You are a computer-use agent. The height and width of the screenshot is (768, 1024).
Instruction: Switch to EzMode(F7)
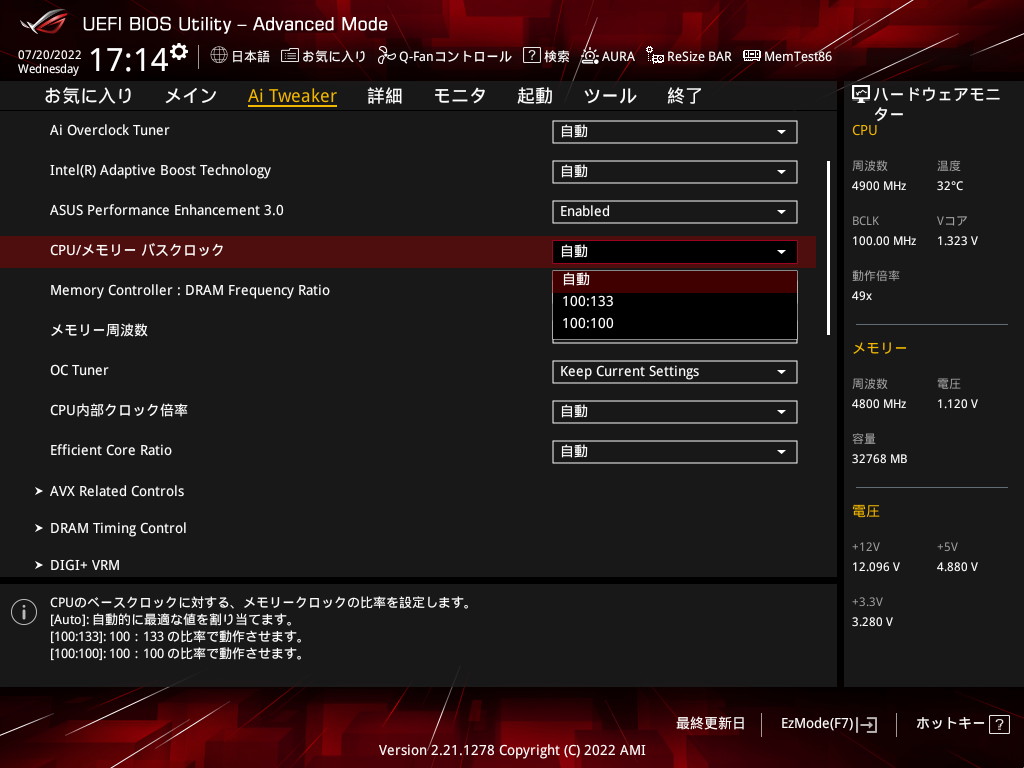click(829, 724)
